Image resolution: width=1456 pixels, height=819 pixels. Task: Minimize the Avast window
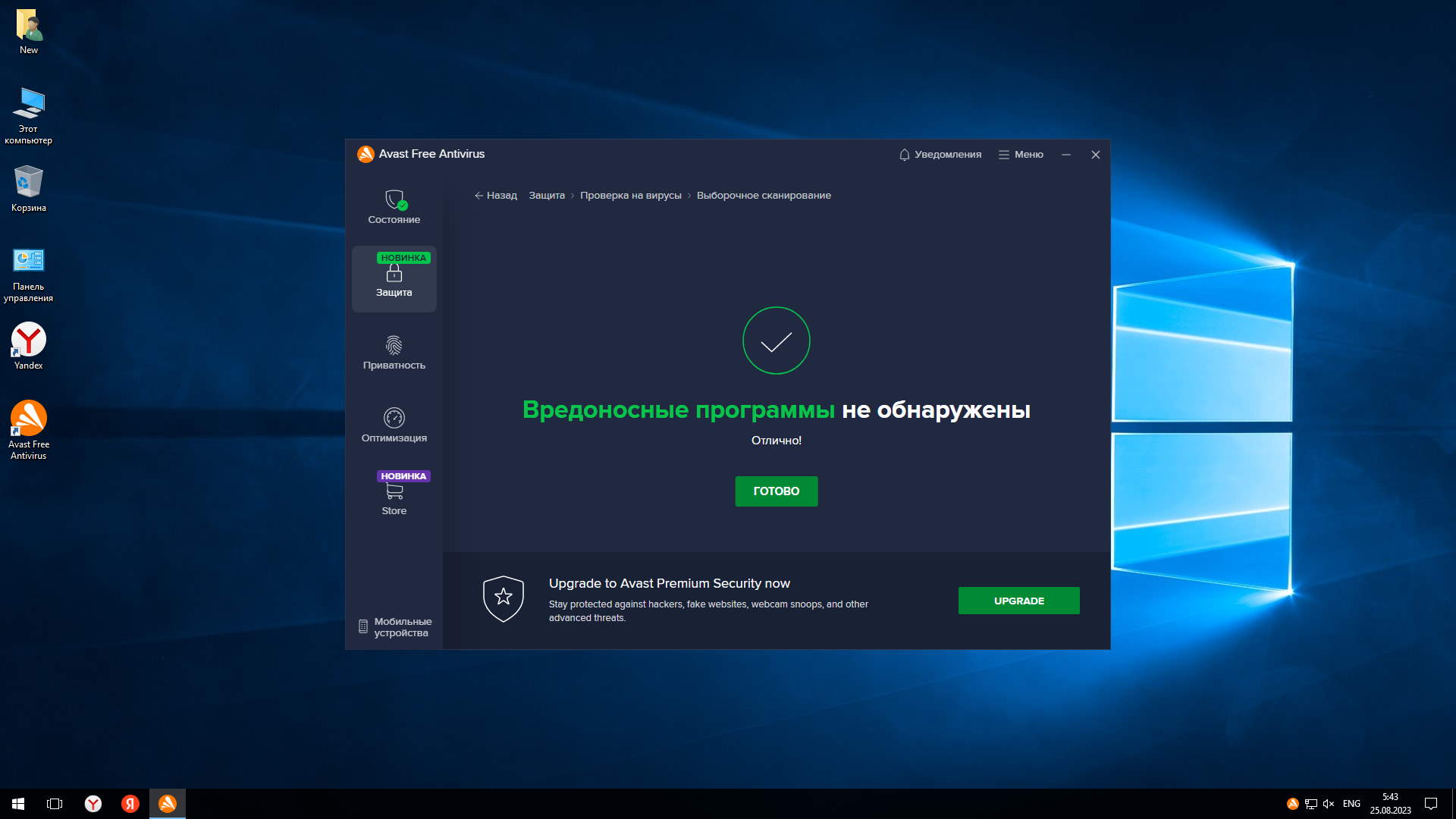pos(1065,155)
